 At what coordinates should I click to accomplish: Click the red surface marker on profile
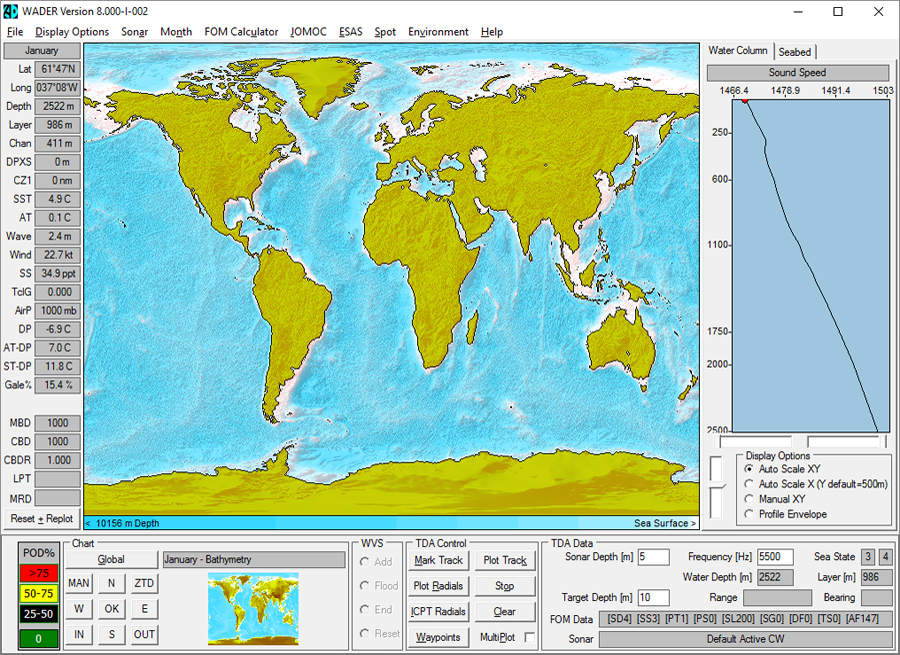tap(744, 100)
